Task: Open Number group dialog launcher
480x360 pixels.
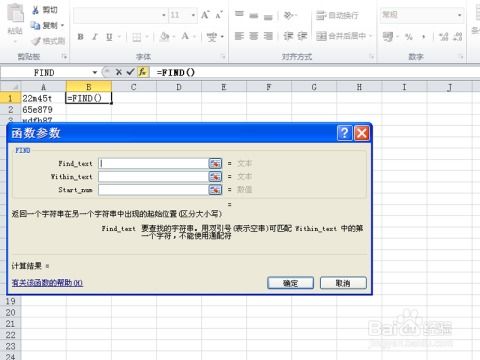Action: pos(461,57)
